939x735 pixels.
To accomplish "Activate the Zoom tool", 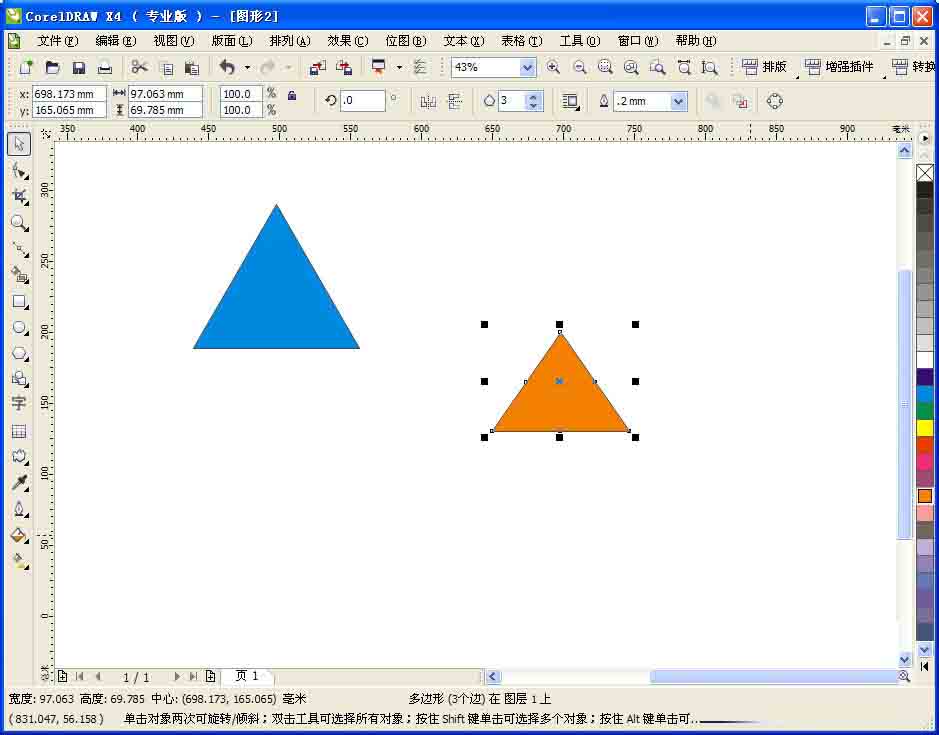I will tap(18, 223).
